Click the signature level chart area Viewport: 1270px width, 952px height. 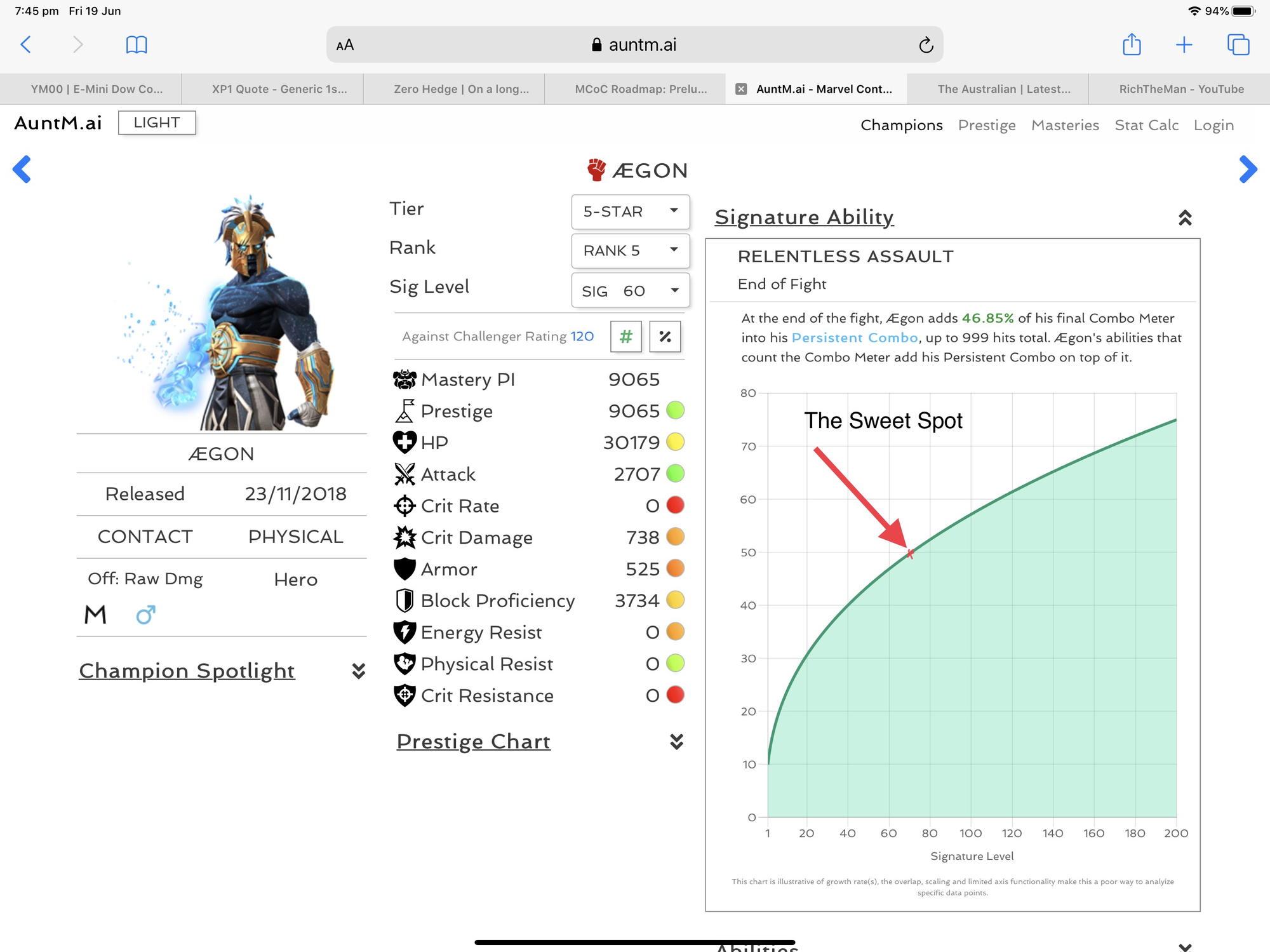coord(972,605)
